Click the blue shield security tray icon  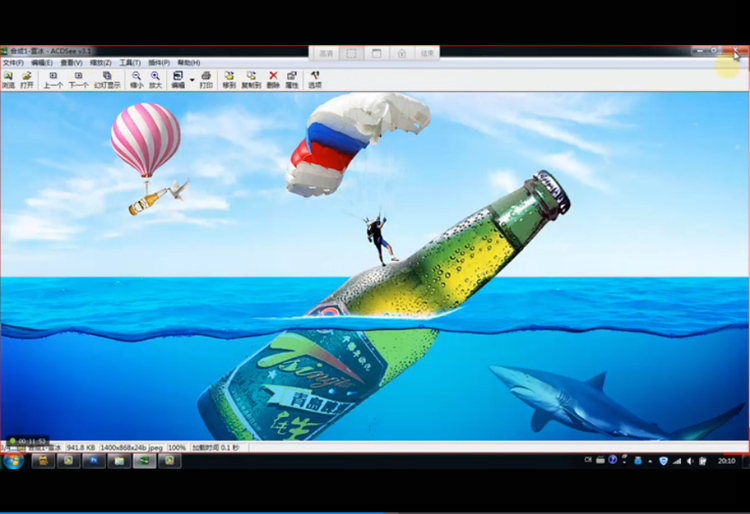click(663, 461)
